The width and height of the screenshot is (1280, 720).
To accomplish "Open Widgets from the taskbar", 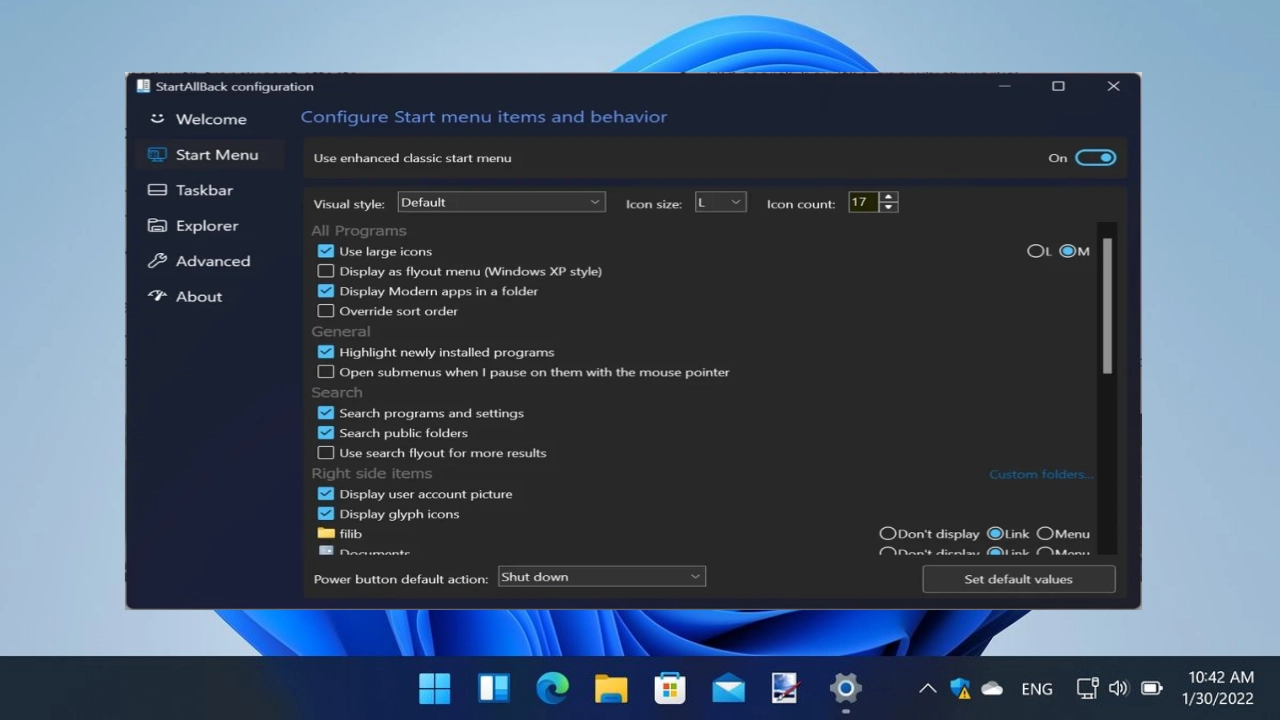I will [494, 688].
